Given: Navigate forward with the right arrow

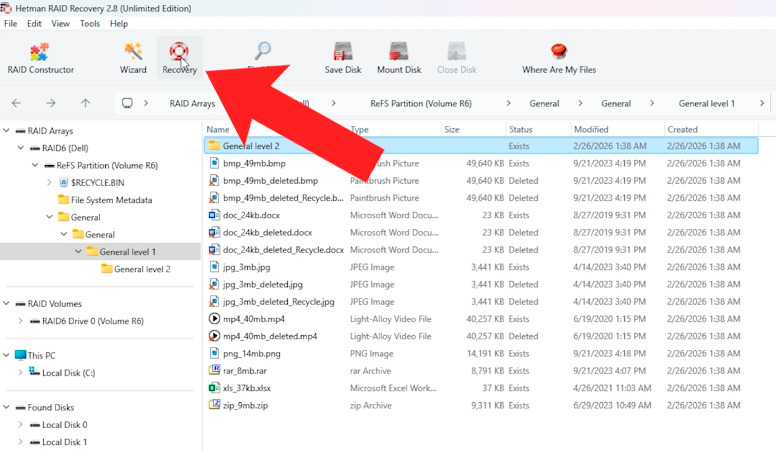Looking at the screenshot, I should click(x=50, y=103).
